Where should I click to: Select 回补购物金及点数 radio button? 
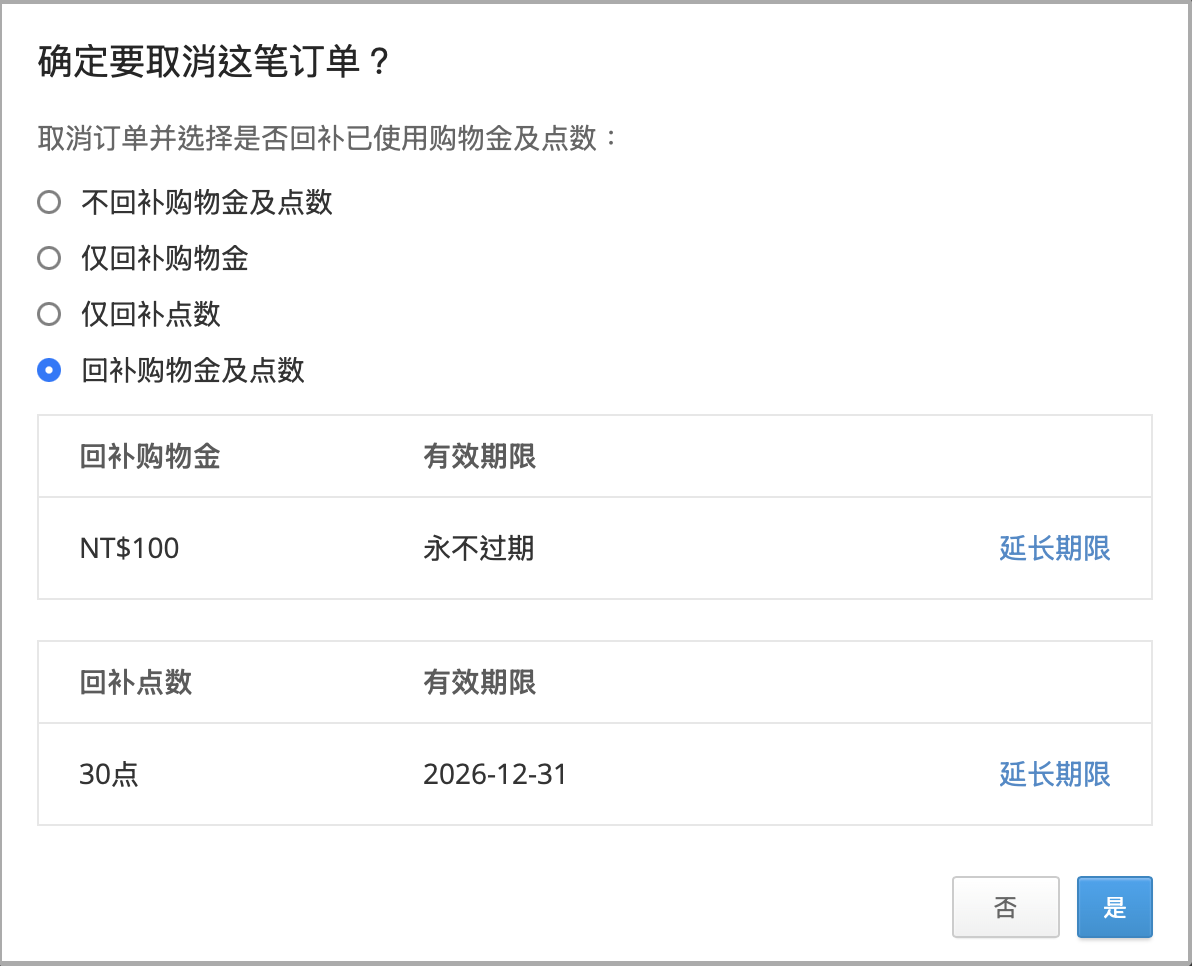pos(49,370)
